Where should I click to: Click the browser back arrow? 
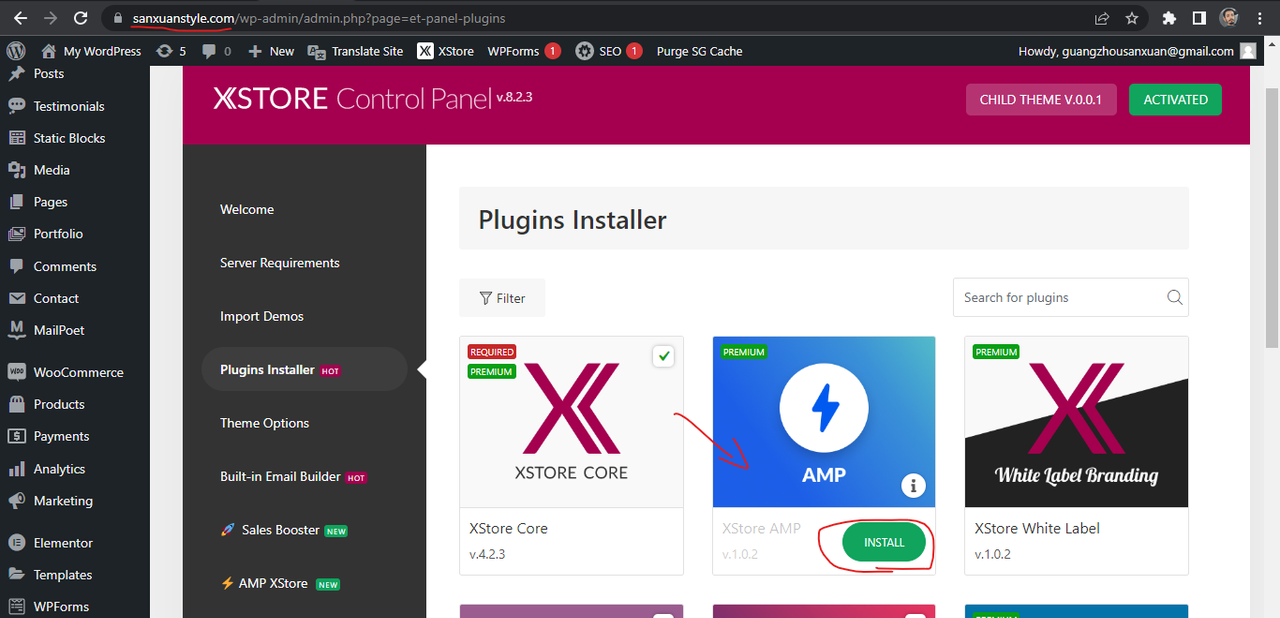19,18
